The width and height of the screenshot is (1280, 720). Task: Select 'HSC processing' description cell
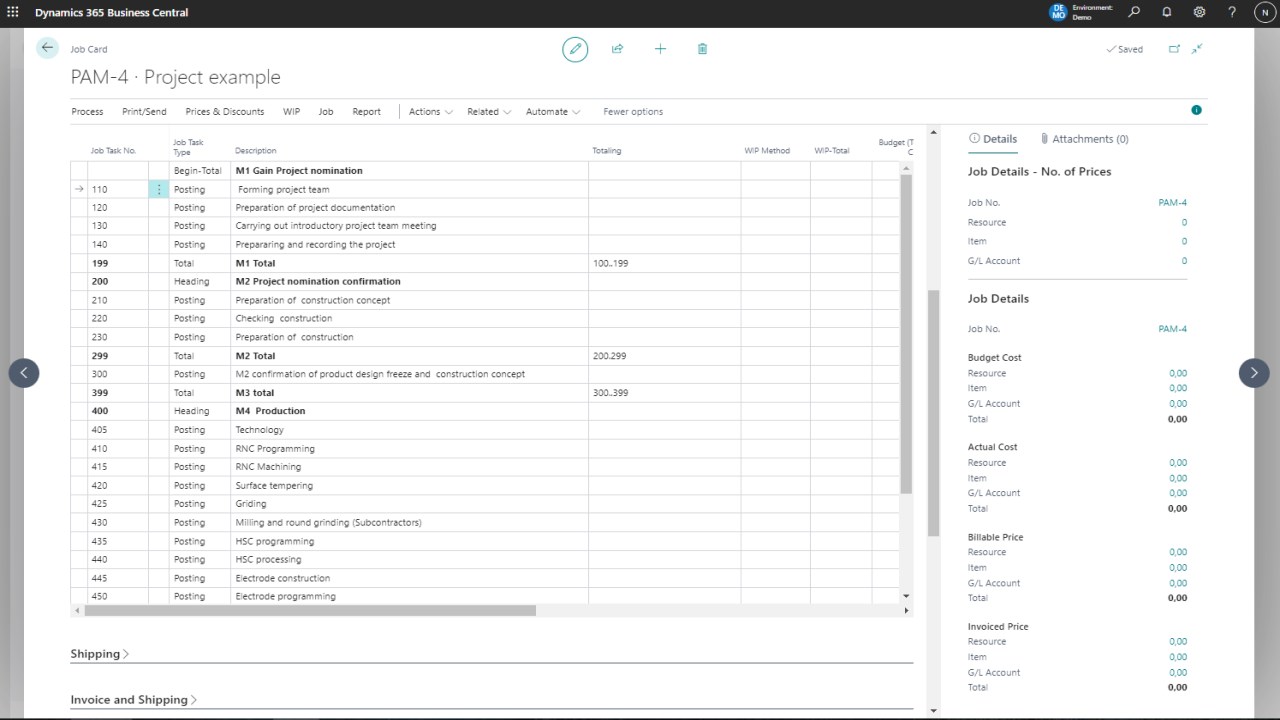pos(409,559)
